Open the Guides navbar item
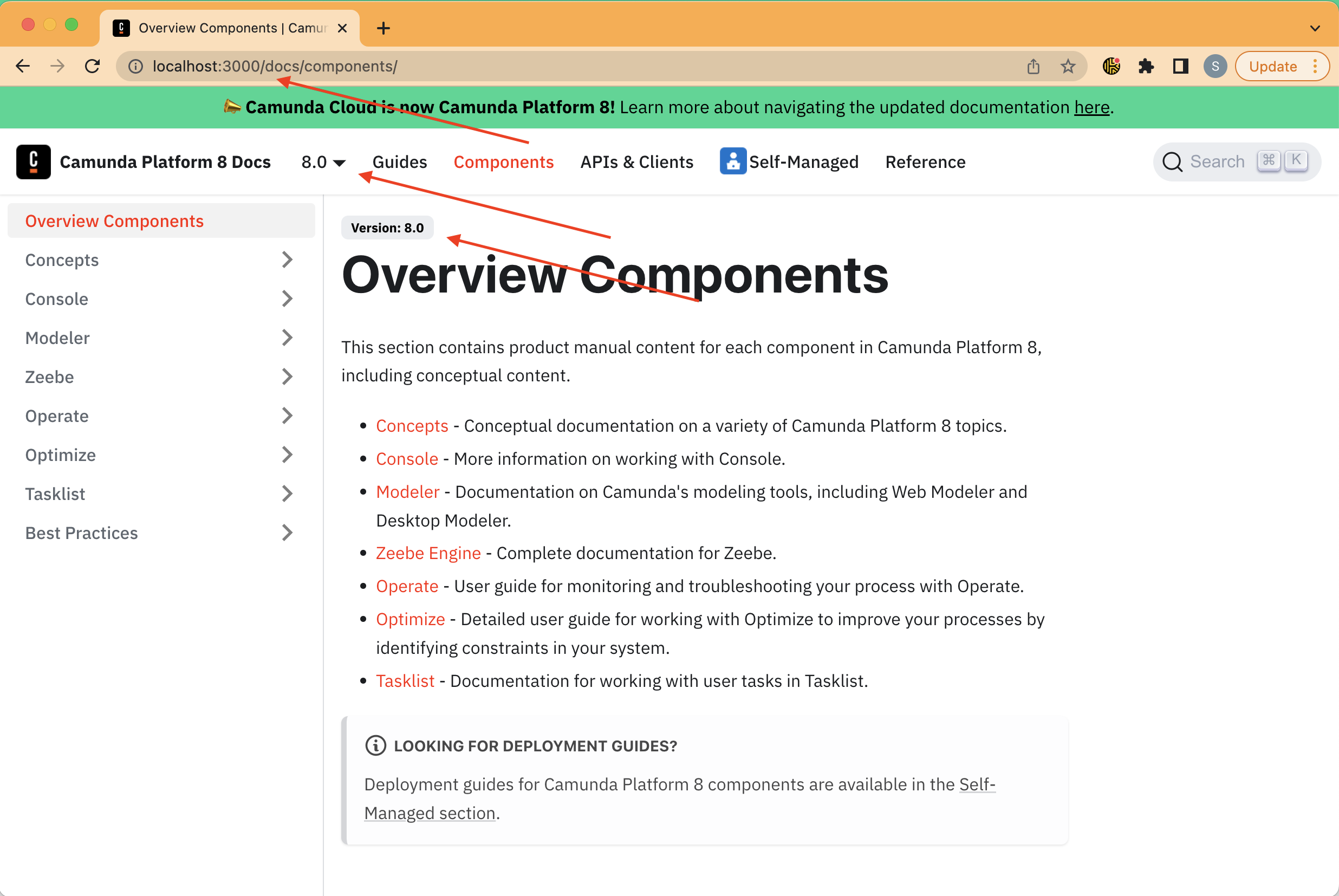This screenshot has width=1339, height=896. pos(399,163)
